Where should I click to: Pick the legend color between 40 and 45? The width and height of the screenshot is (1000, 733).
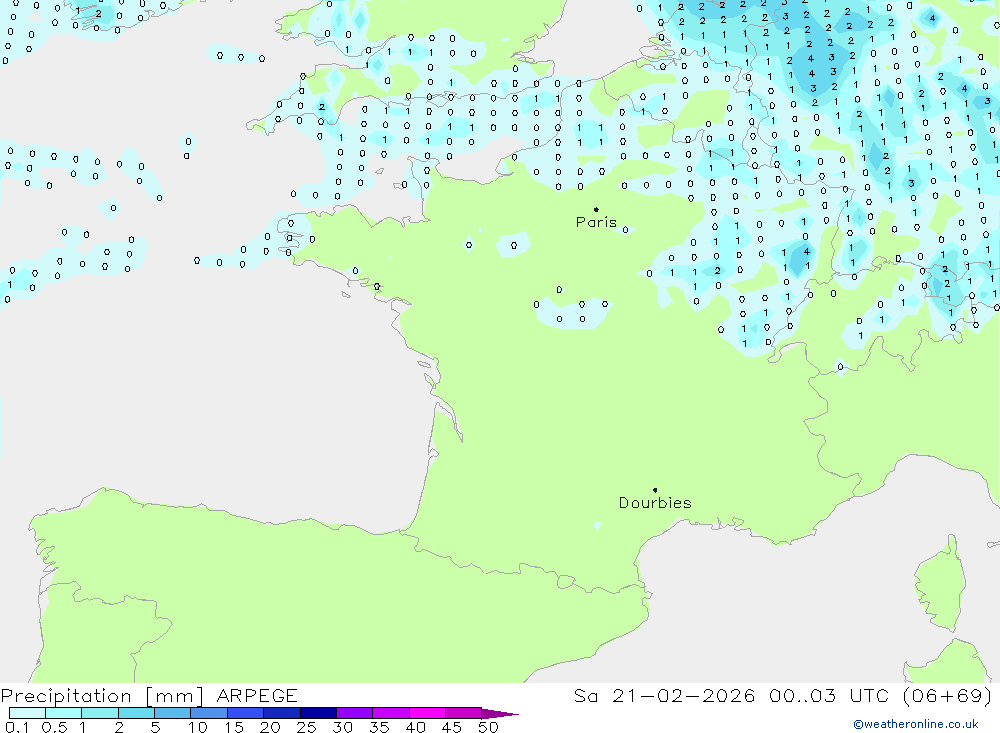point(427,713)
